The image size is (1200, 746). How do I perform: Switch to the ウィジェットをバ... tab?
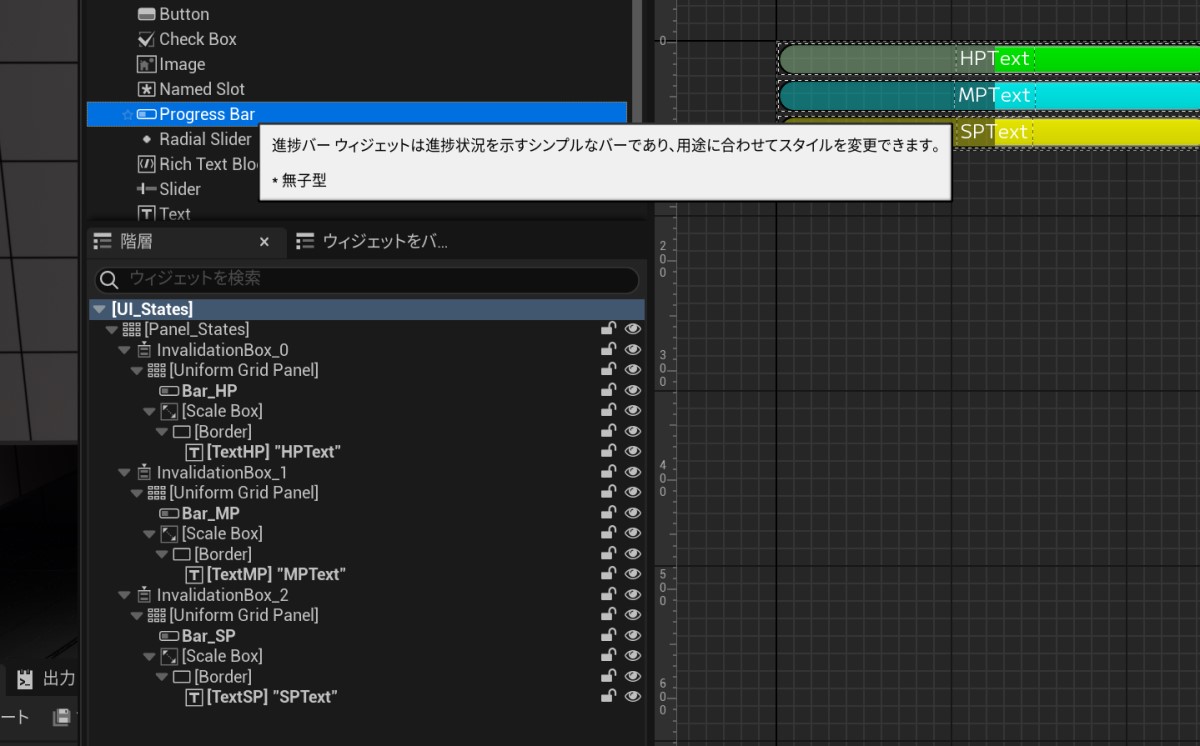(372, 241)
